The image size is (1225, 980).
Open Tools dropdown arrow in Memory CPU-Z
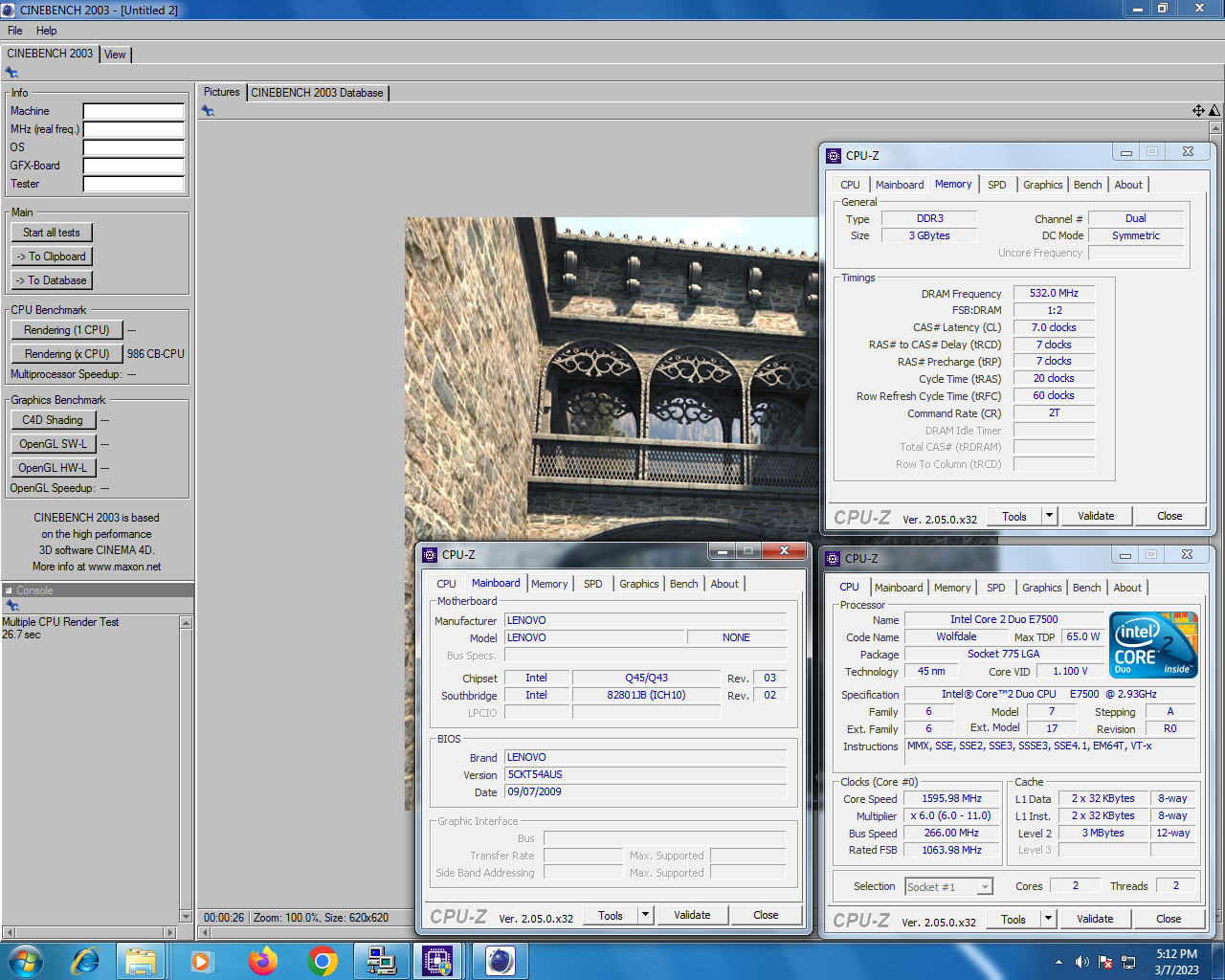(x=1049, y=516)
